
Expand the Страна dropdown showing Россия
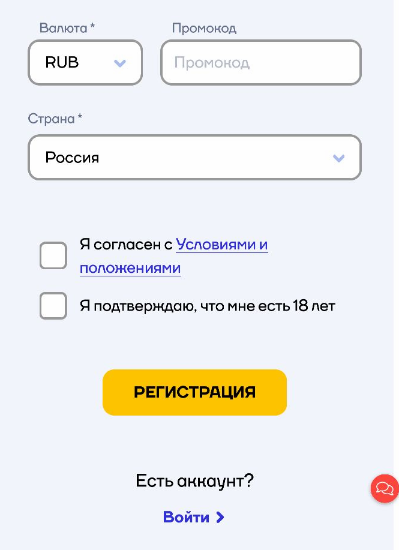click(195, 157)
